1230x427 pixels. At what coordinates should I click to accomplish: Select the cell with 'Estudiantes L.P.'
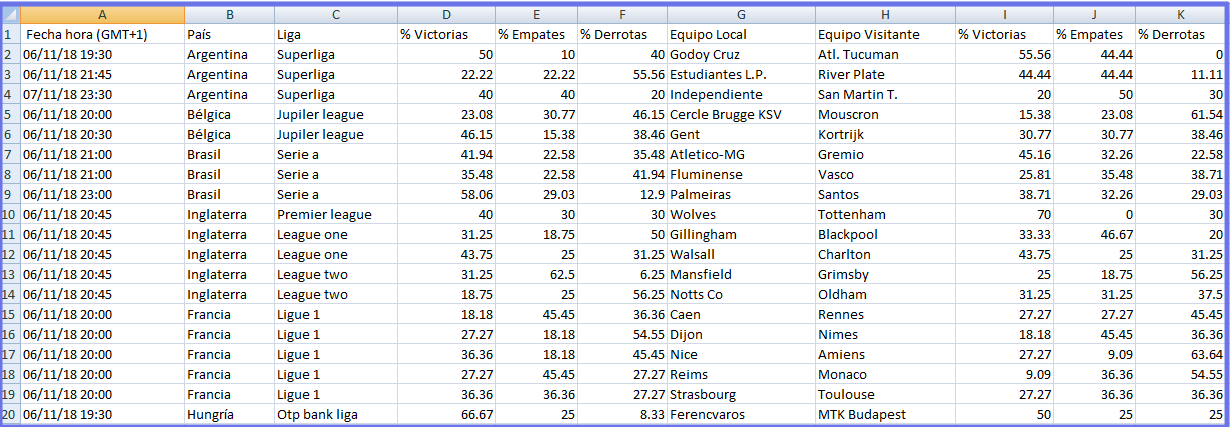741,74
